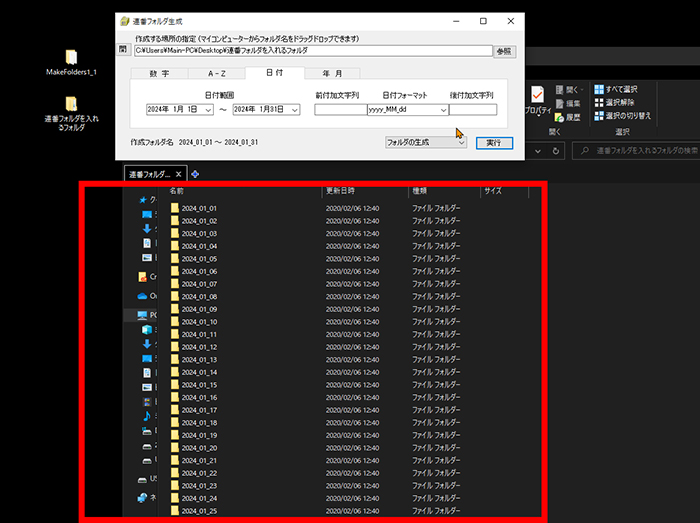Select the music note sidebar icon

146,416
